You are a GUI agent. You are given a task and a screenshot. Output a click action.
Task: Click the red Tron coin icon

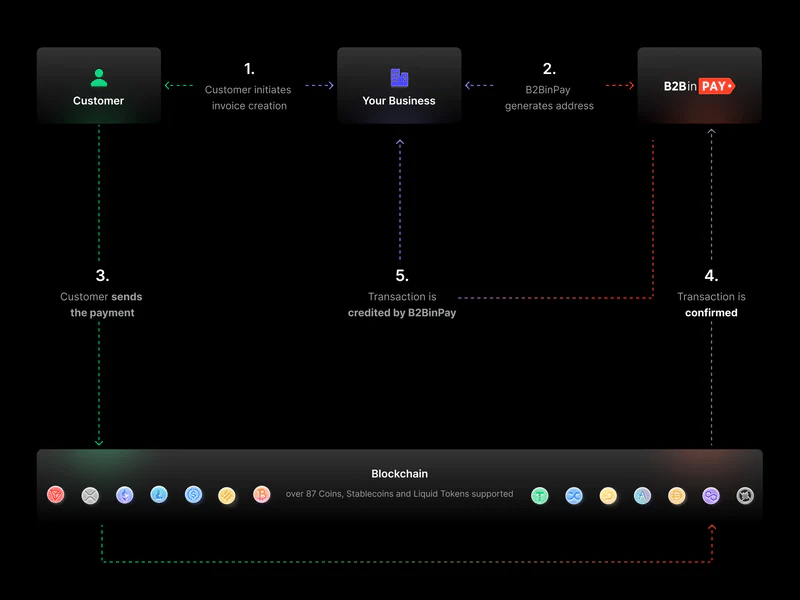(x=56, y=495)
